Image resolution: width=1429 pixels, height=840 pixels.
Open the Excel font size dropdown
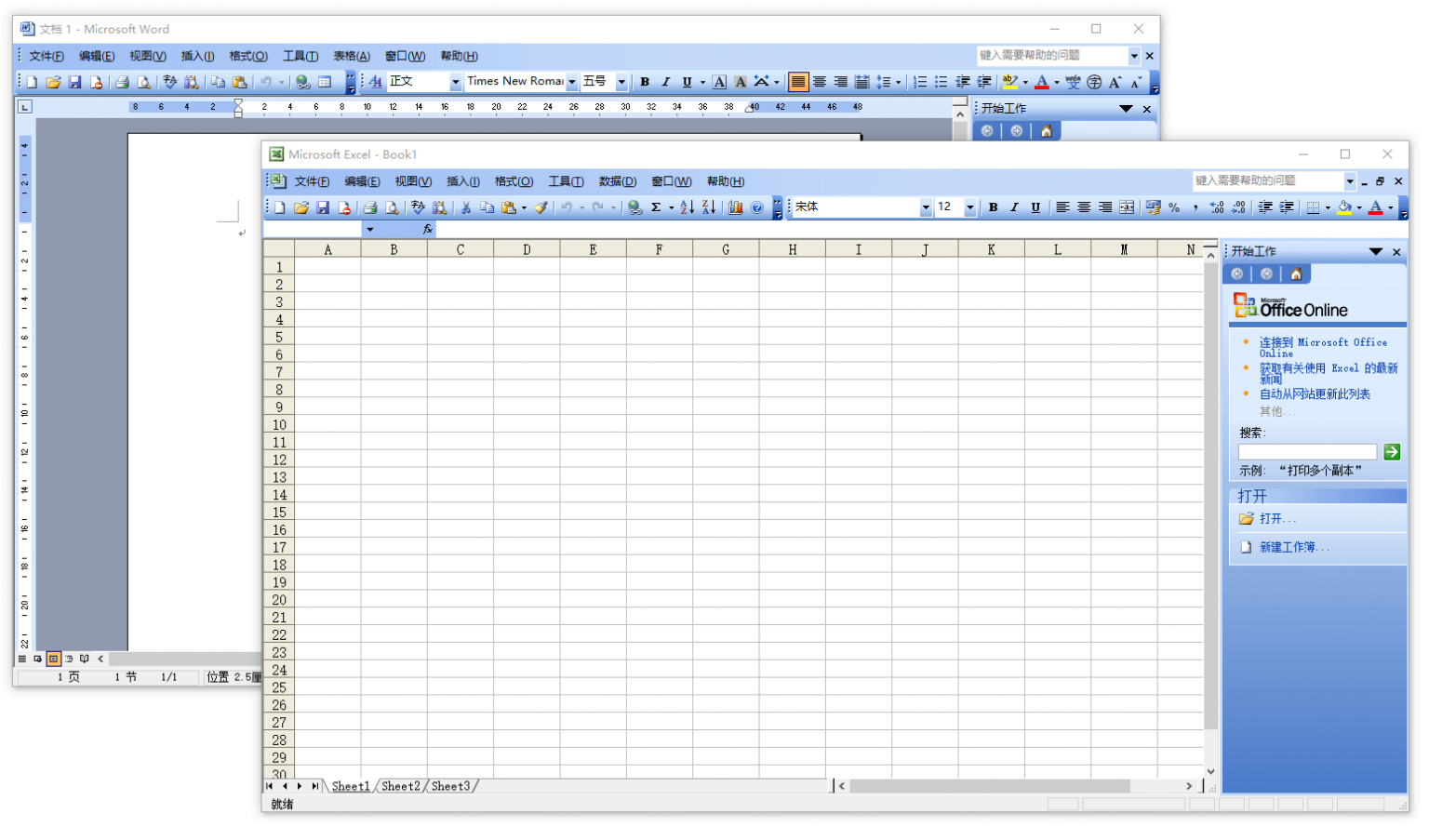pyautogui.click(x=969, y=207)
